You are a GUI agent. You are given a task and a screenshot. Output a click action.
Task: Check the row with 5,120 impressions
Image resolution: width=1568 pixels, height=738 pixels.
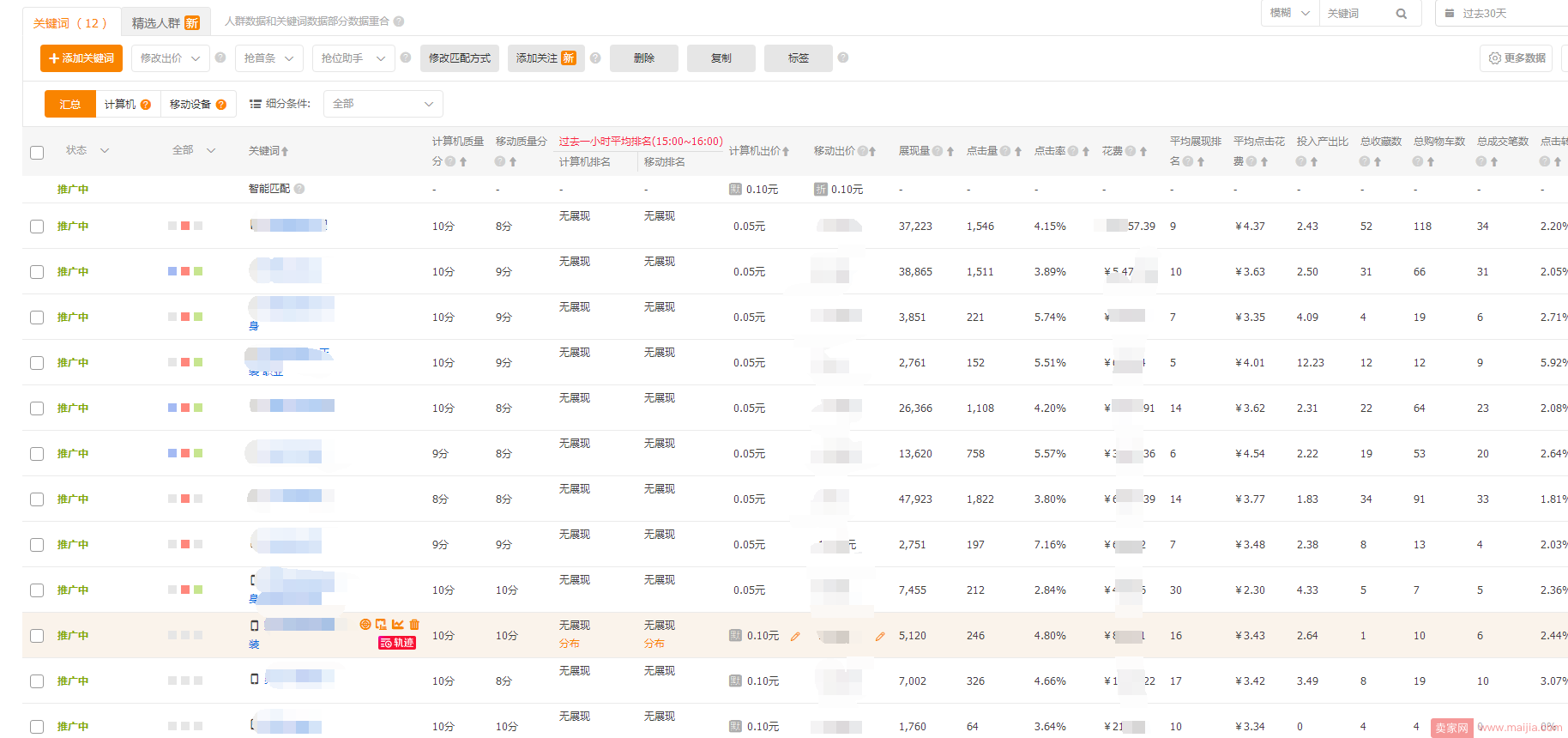pos(37,636)
